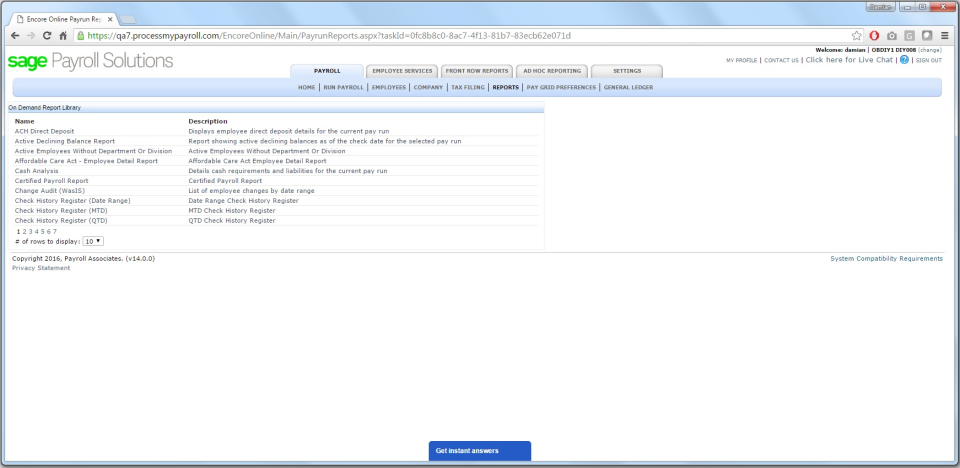The height and width of the screenshot is (468, 960).
Task: Reload the page with the refresh icon
Action: click(x=46, y=35)
